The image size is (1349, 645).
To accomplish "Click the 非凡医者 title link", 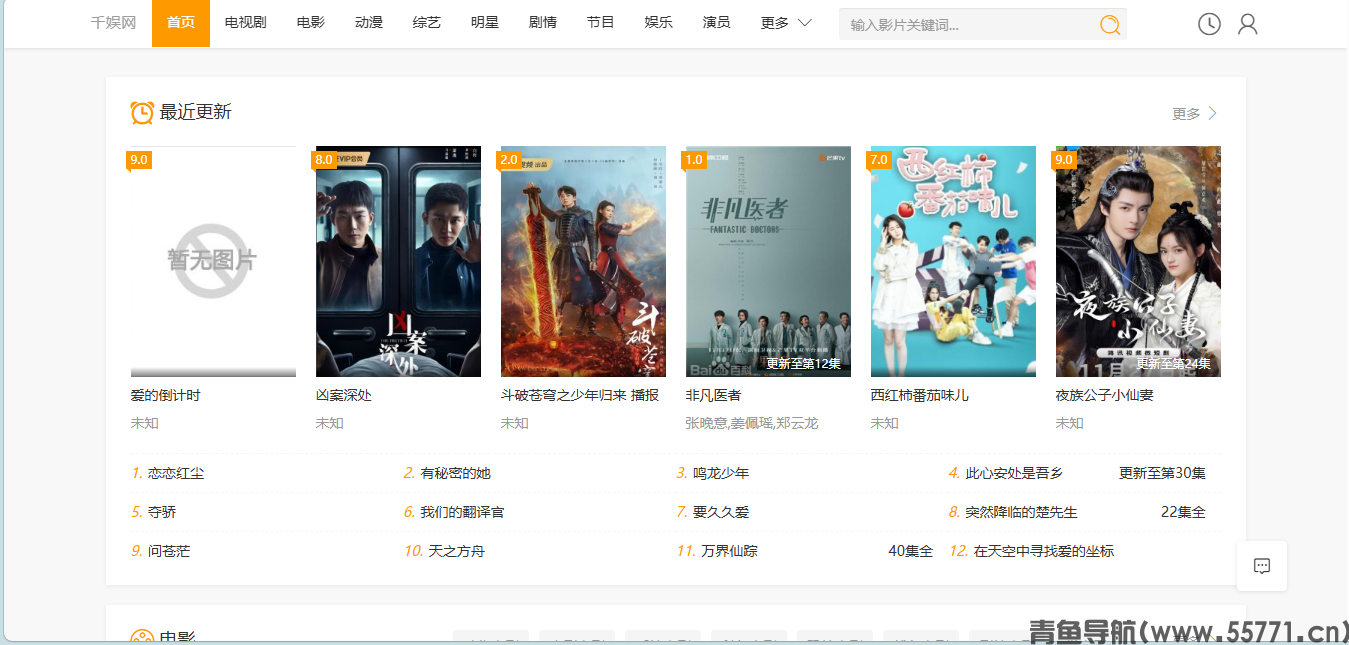I will point(714,396).
